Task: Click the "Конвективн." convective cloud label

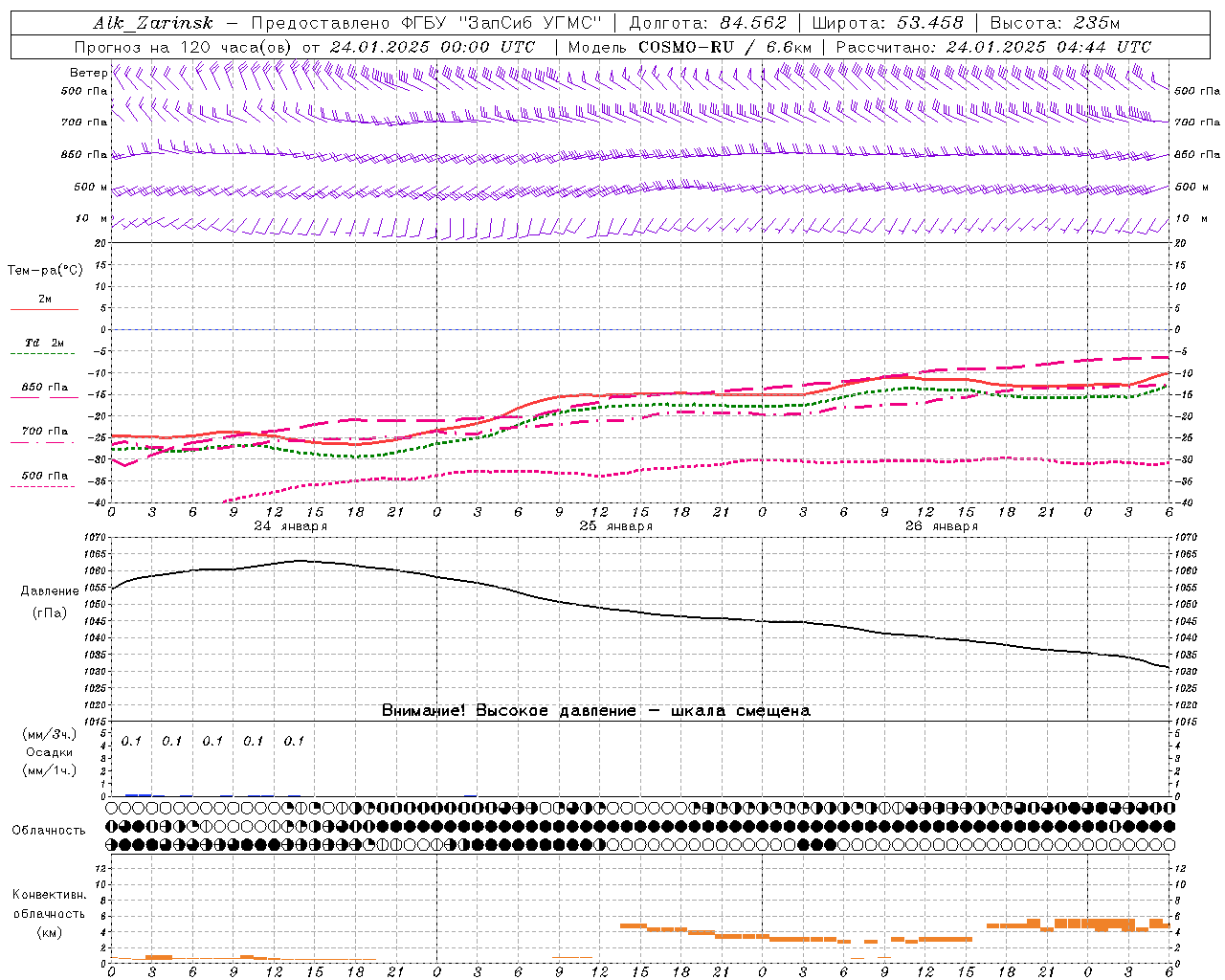Action: click(x=49, y=895)
